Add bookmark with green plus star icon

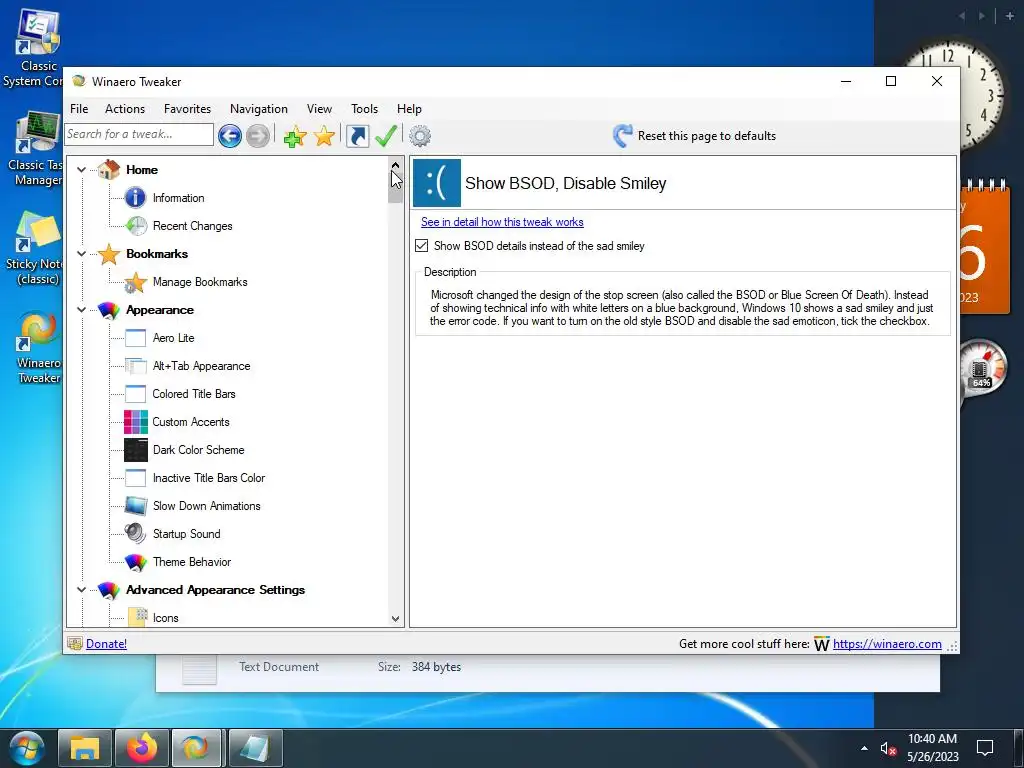tap(295, 136)
